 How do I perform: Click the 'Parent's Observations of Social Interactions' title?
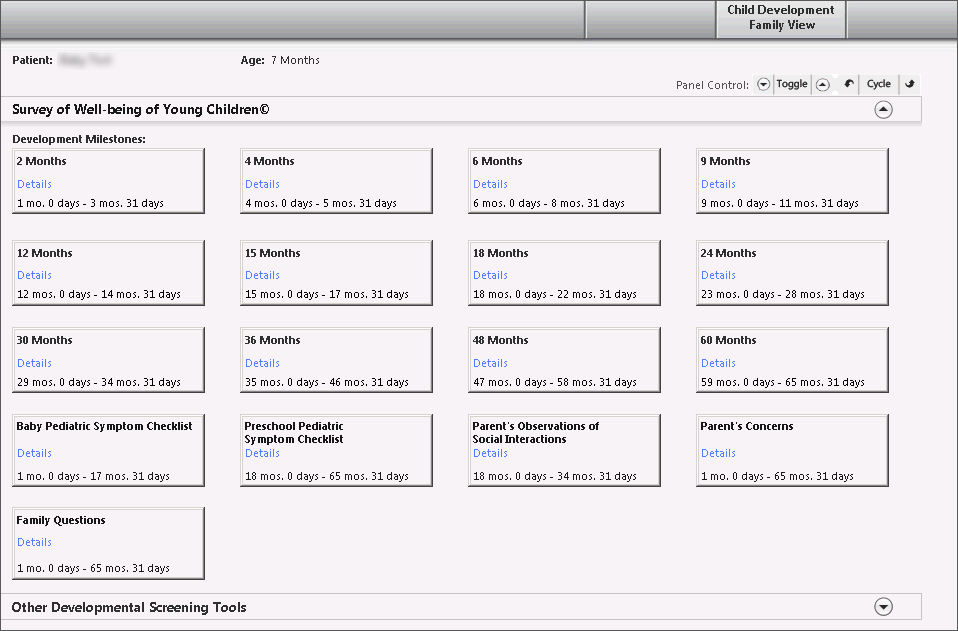tap(536, 432)
